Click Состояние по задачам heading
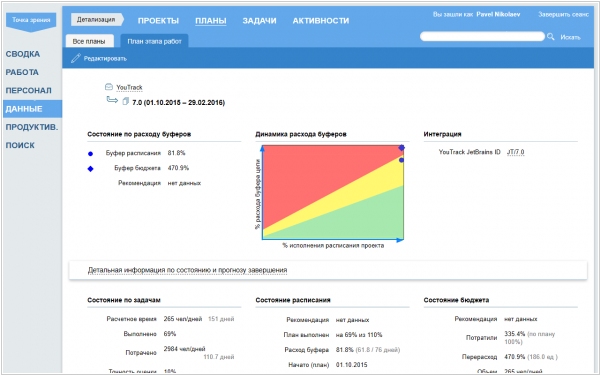The image size is (600, 375). click(124, 300)
